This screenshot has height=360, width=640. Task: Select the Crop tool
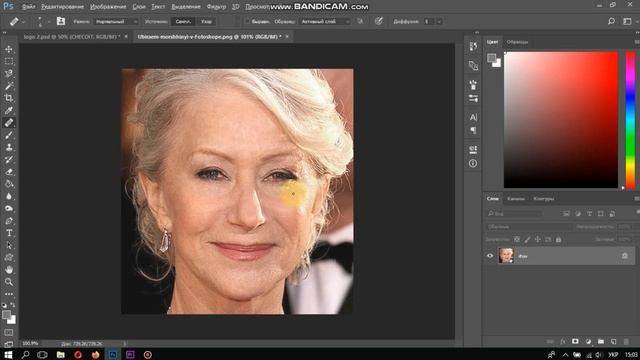[x=9, y=98]
